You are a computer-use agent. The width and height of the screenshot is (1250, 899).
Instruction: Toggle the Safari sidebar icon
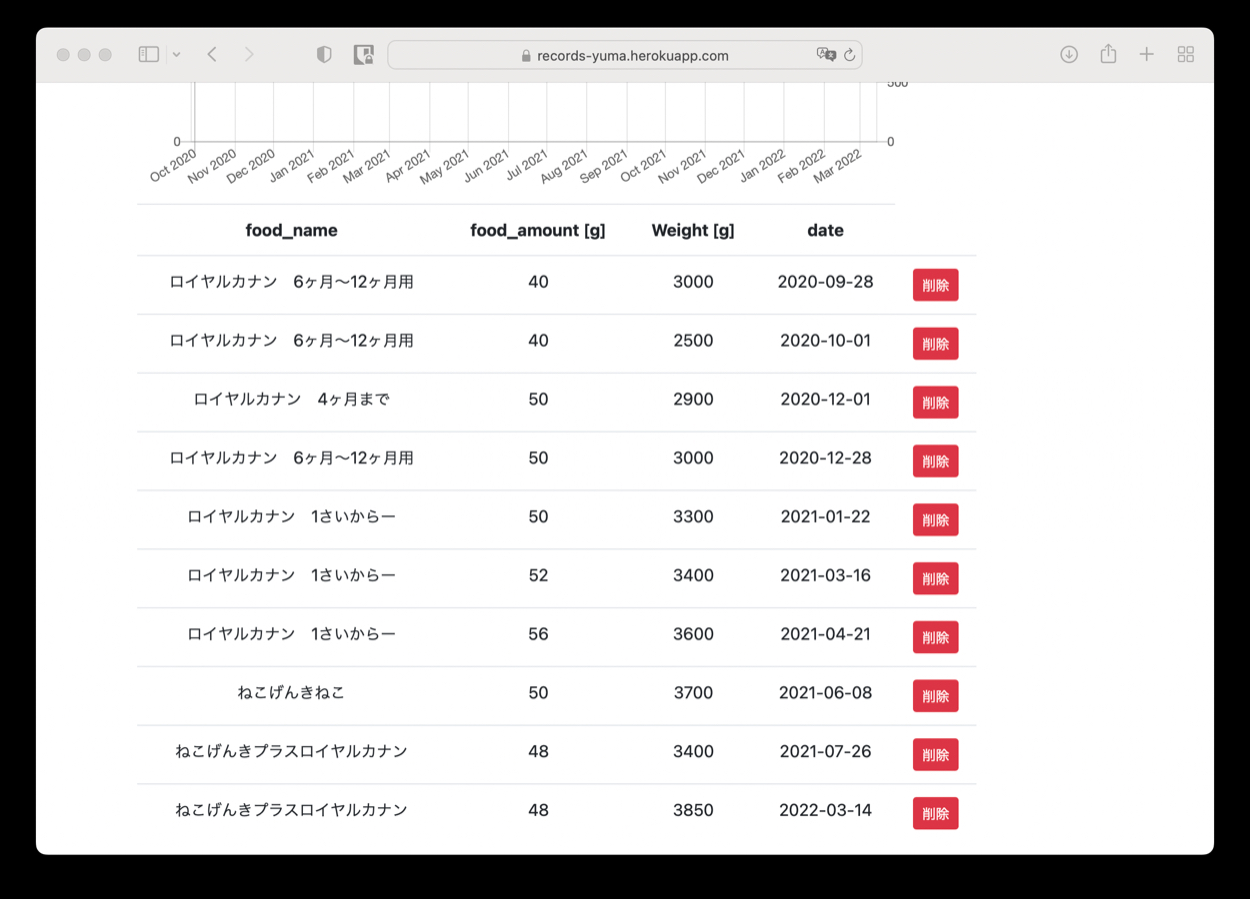tap(149, 55)
